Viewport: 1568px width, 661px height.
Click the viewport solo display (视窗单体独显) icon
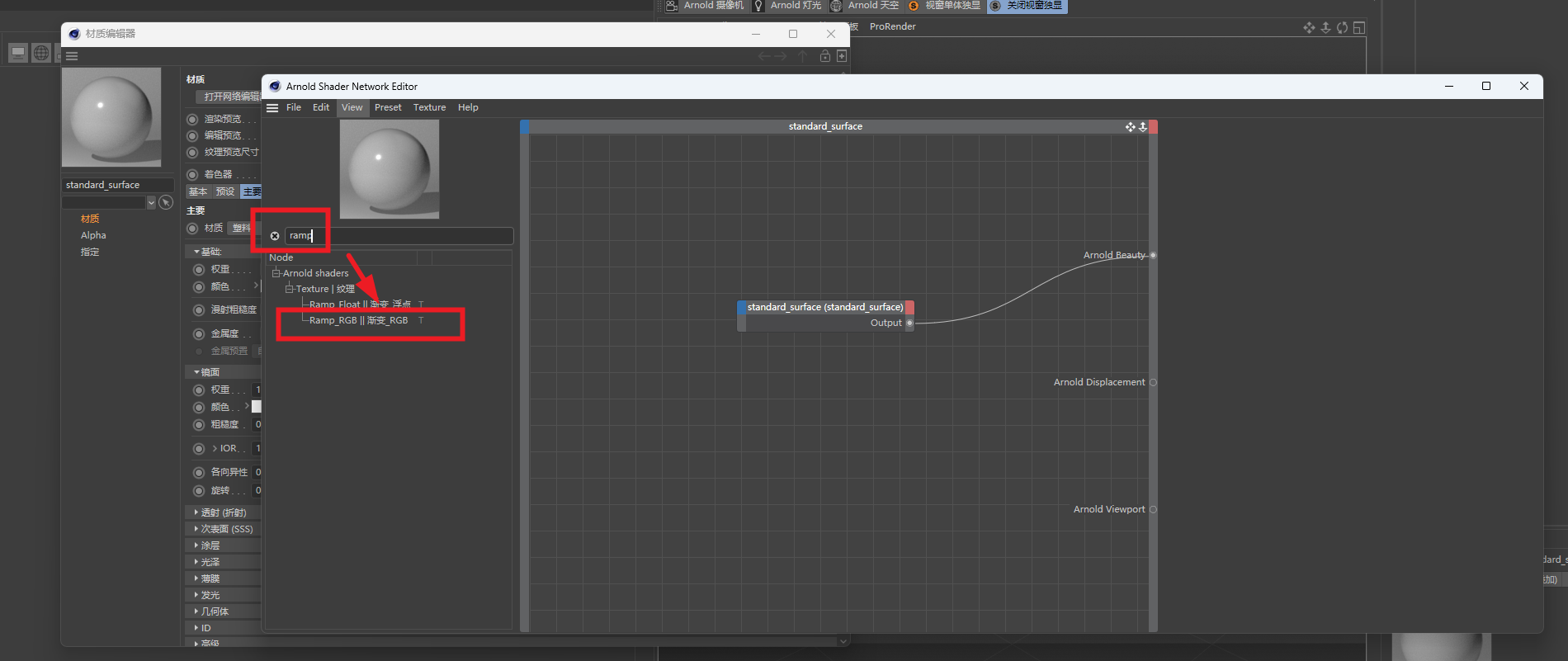[914, 6]
